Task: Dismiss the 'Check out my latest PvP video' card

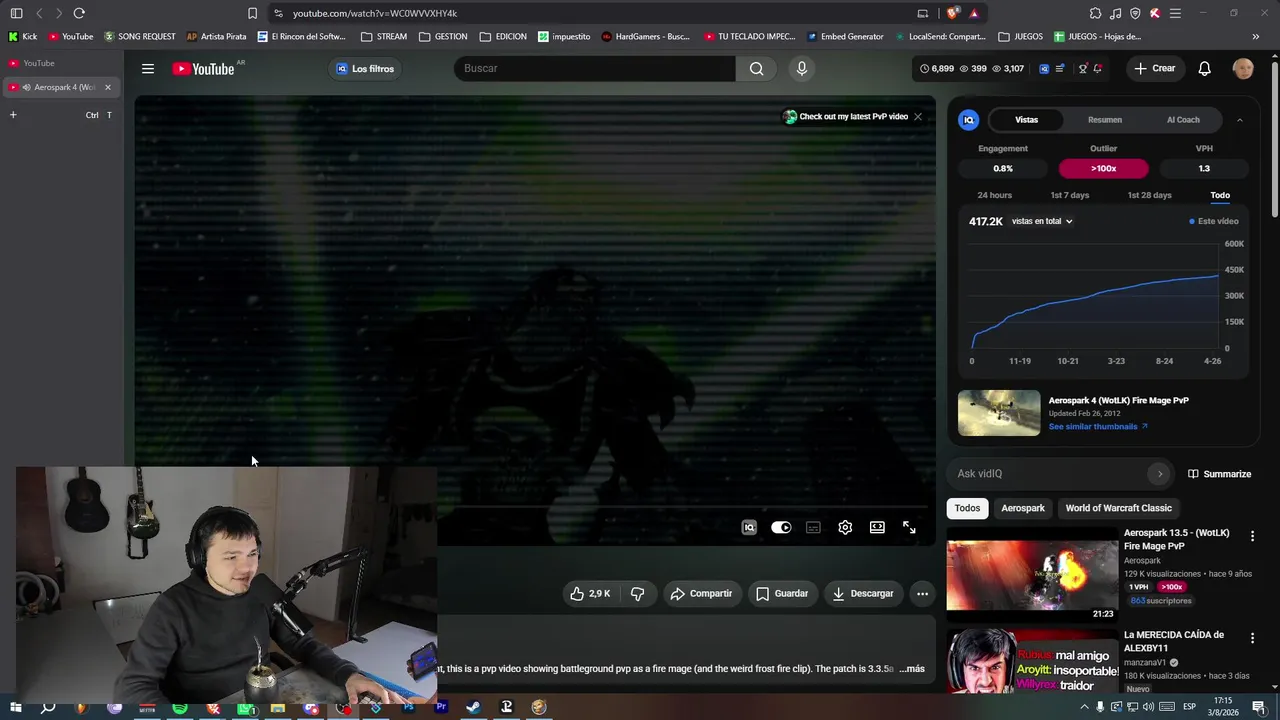Action: point(917,117)
